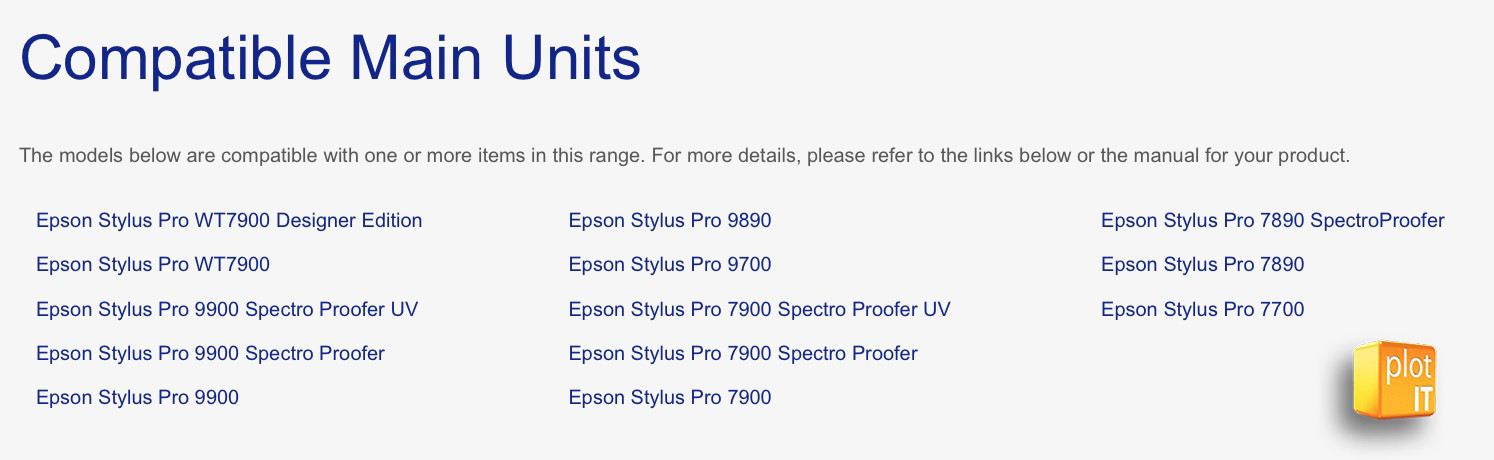Open Epson Stylus Pro 9900 Spectro Proofer link
Screen dimensions: 1494x460
click(x=210, y=353)
